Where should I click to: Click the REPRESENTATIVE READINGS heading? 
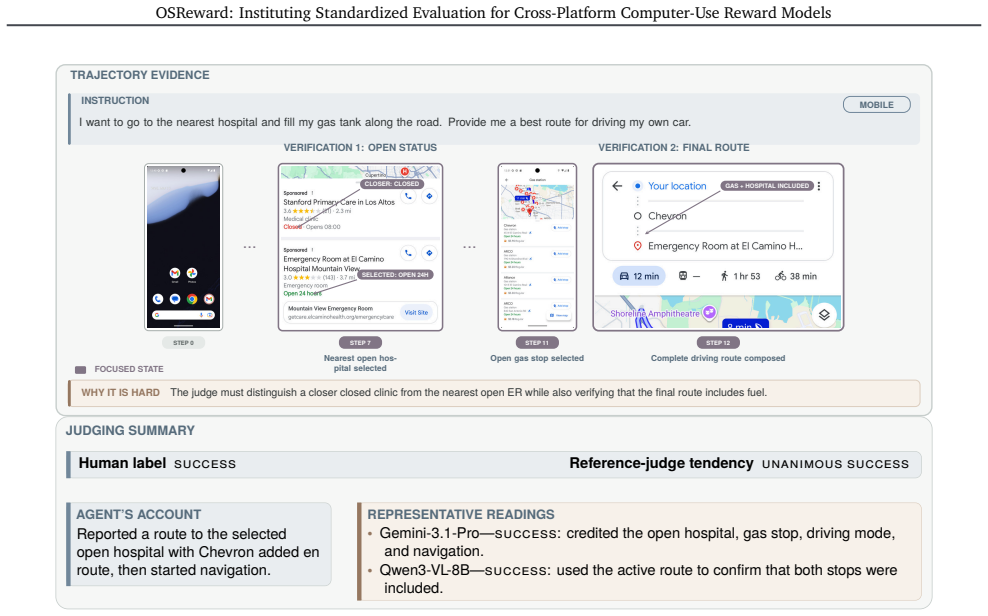click(461, 514)
